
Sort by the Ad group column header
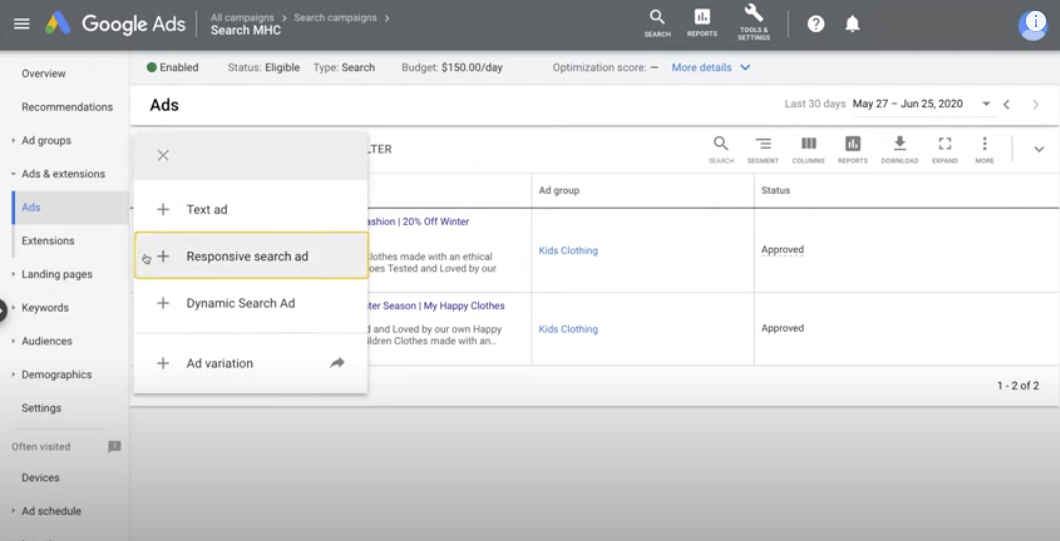[x=559, y=191]
